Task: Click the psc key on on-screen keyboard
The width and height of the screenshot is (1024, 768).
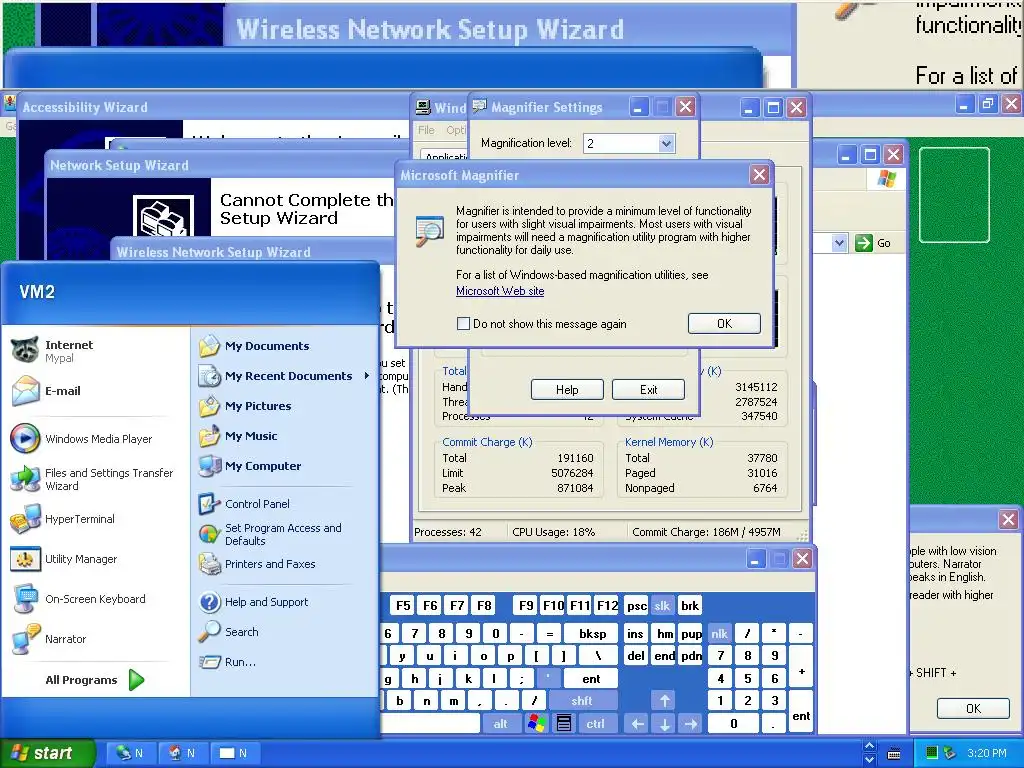Action: [x=636, y=605]
